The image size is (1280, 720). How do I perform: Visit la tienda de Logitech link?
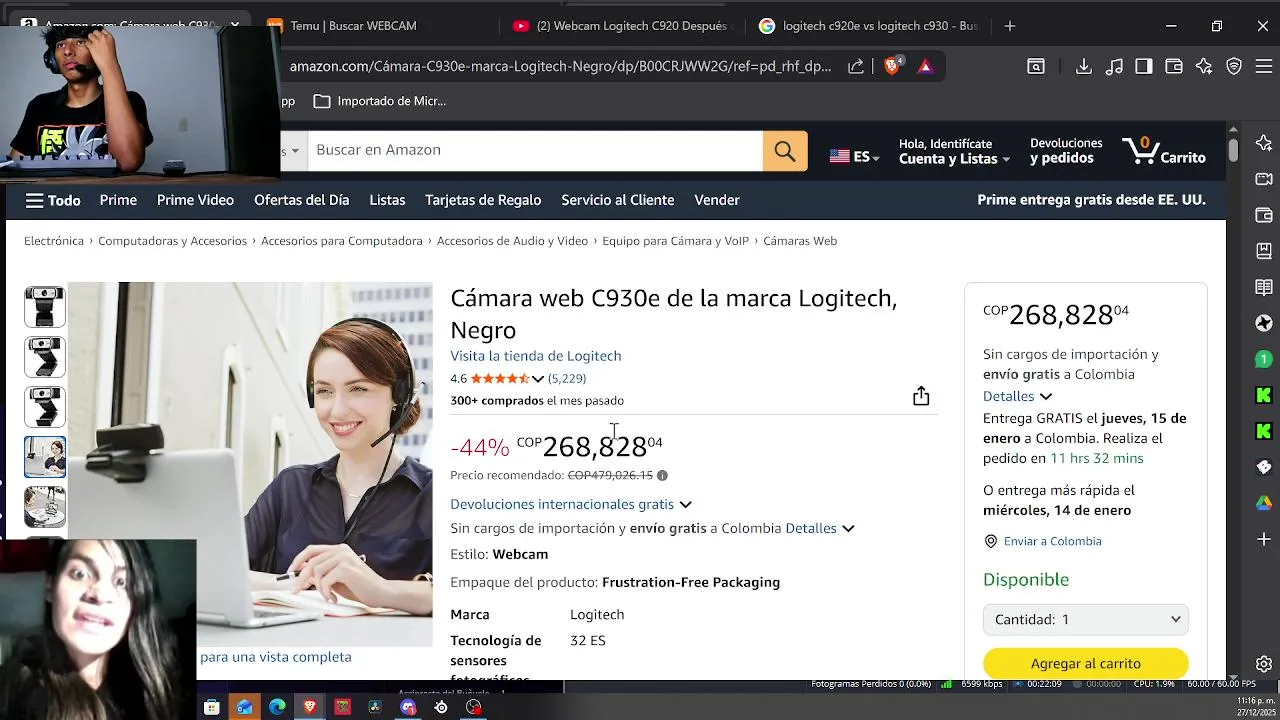535,356
